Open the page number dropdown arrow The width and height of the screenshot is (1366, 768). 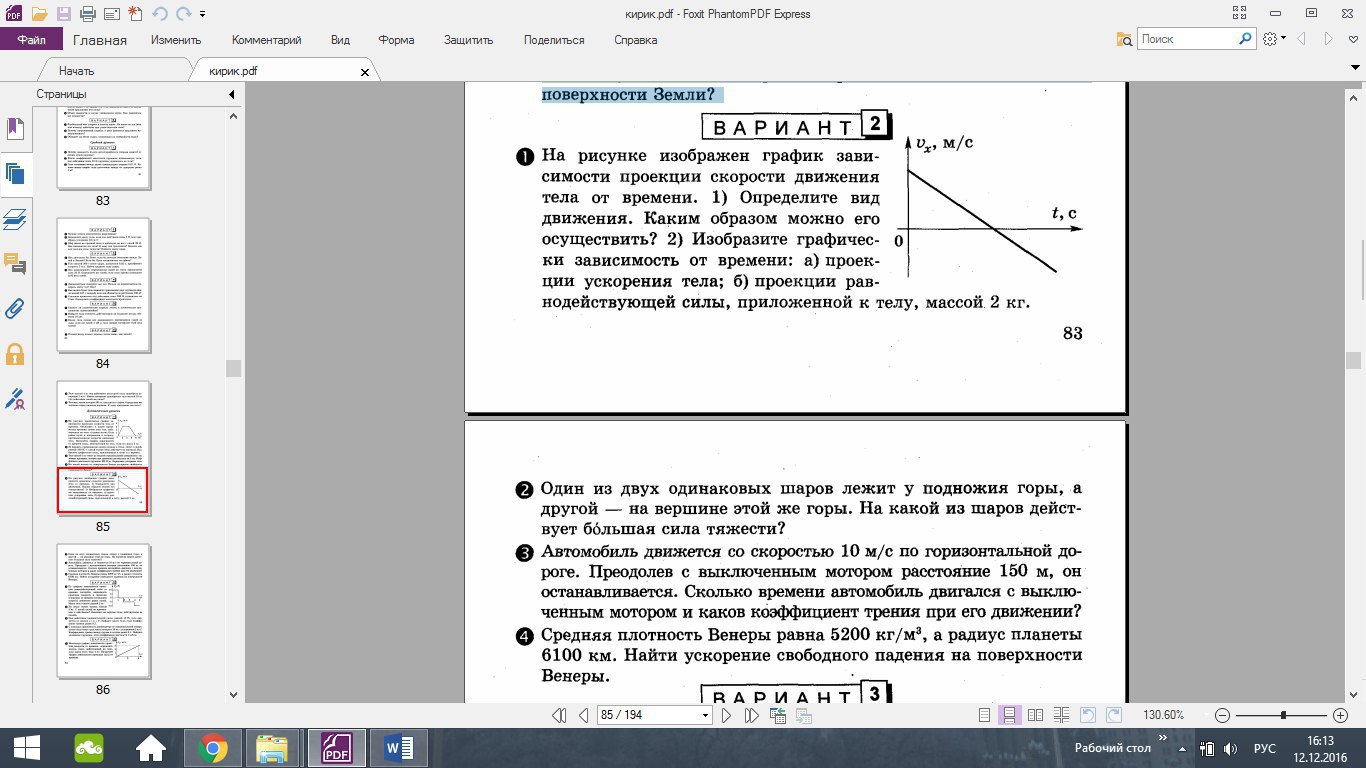(x=706, y=716)
